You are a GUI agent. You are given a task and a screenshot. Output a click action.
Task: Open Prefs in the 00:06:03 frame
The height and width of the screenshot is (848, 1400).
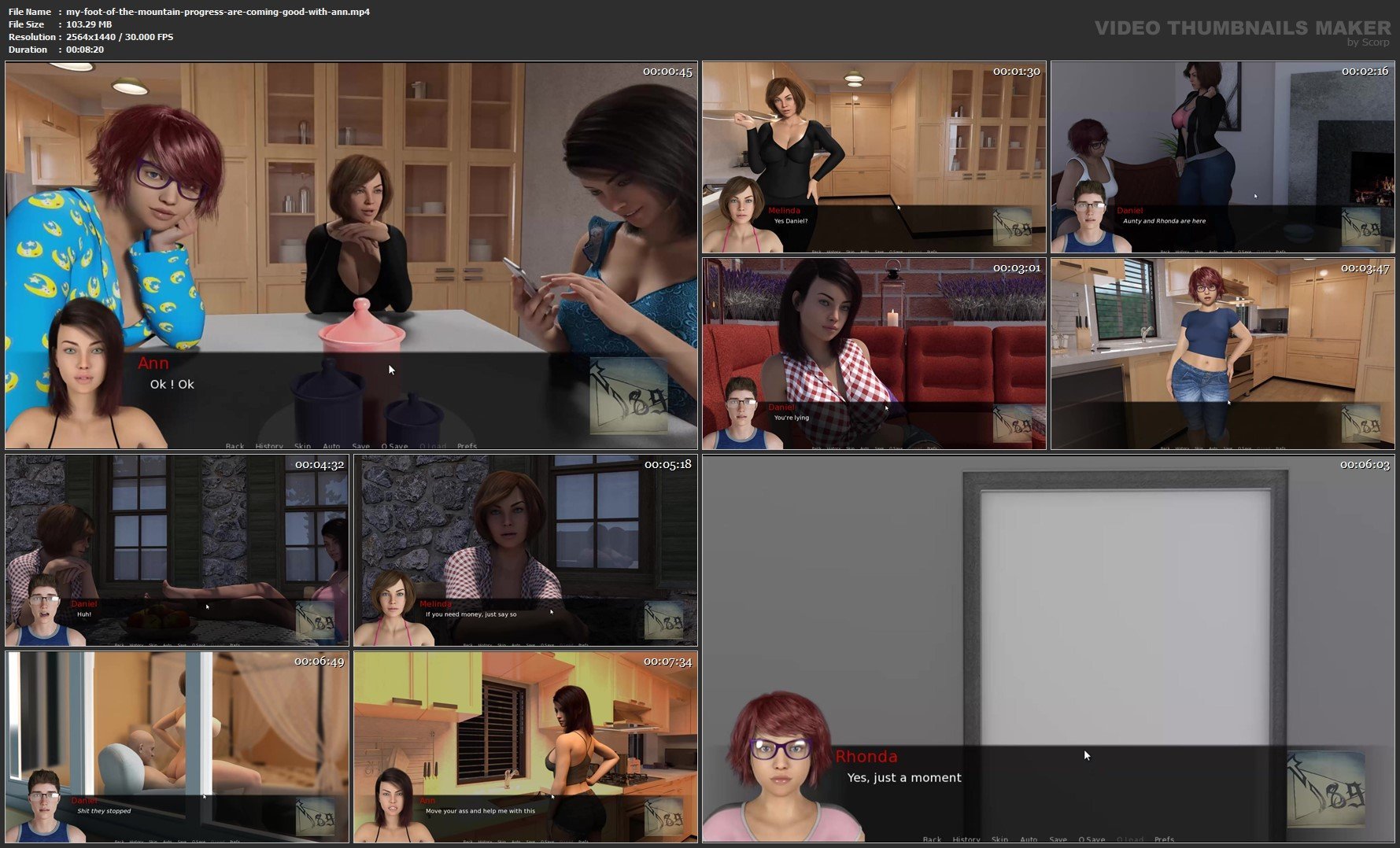pyautogui.click(x=1164, y=839)
